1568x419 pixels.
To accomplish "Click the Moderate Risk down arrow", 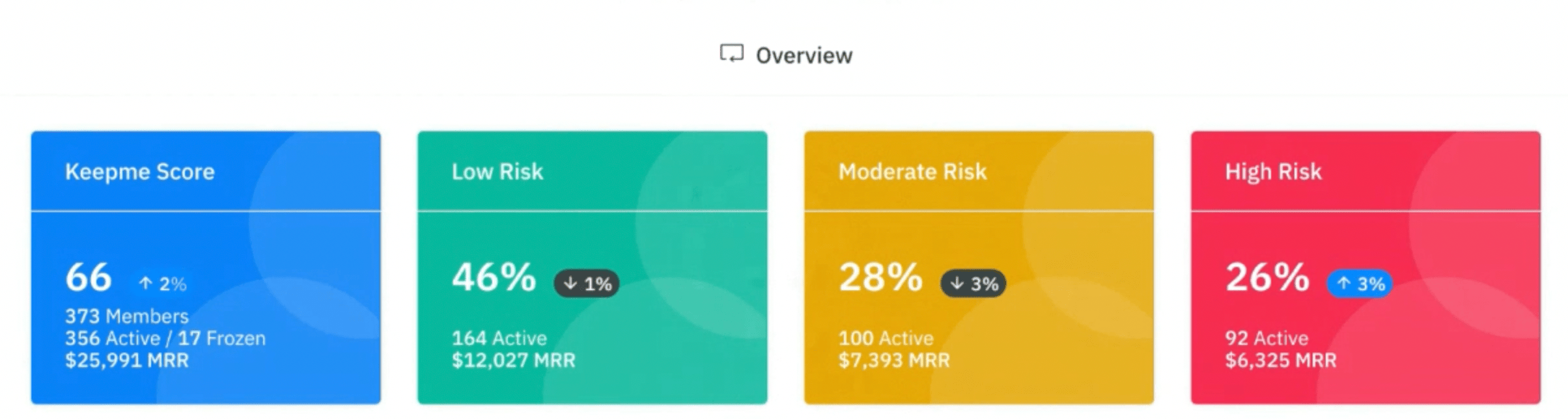I will tap(957, 284).
